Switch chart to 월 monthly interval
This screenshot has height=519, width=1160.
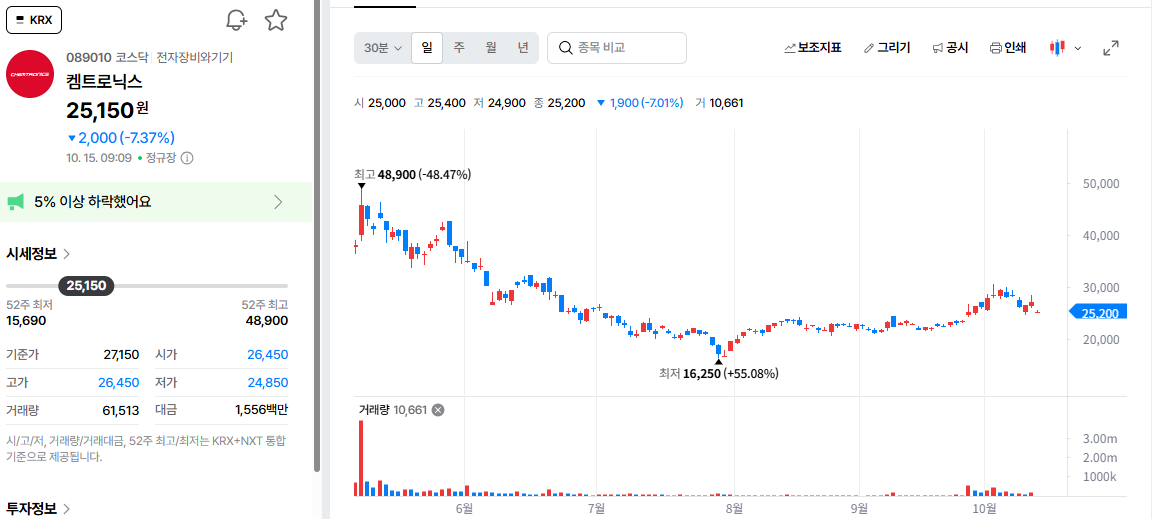490,48
